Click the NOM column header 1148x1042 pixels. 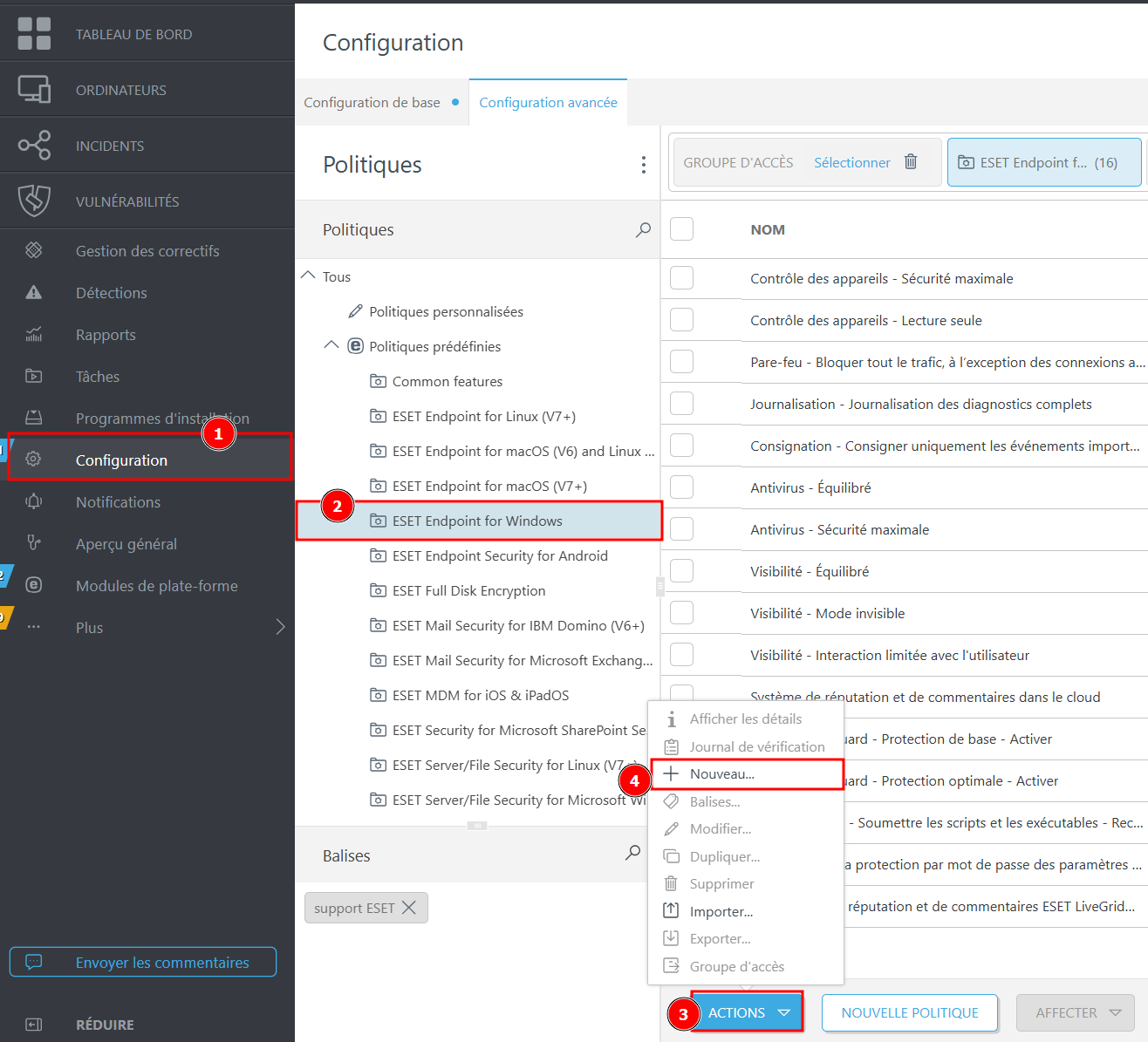tap(768, 229)
